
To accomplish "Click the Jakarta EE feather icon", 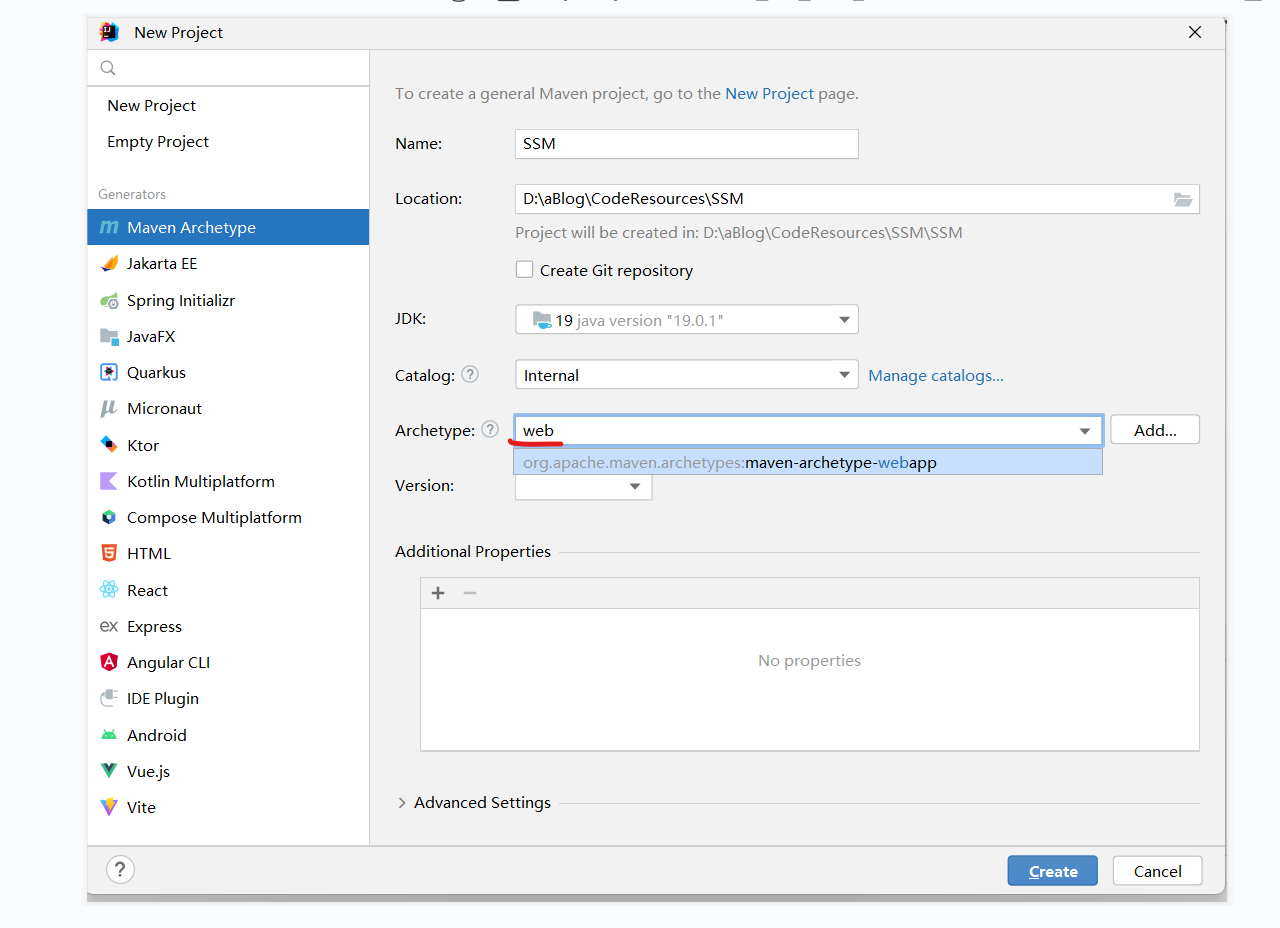I will 109,264.
